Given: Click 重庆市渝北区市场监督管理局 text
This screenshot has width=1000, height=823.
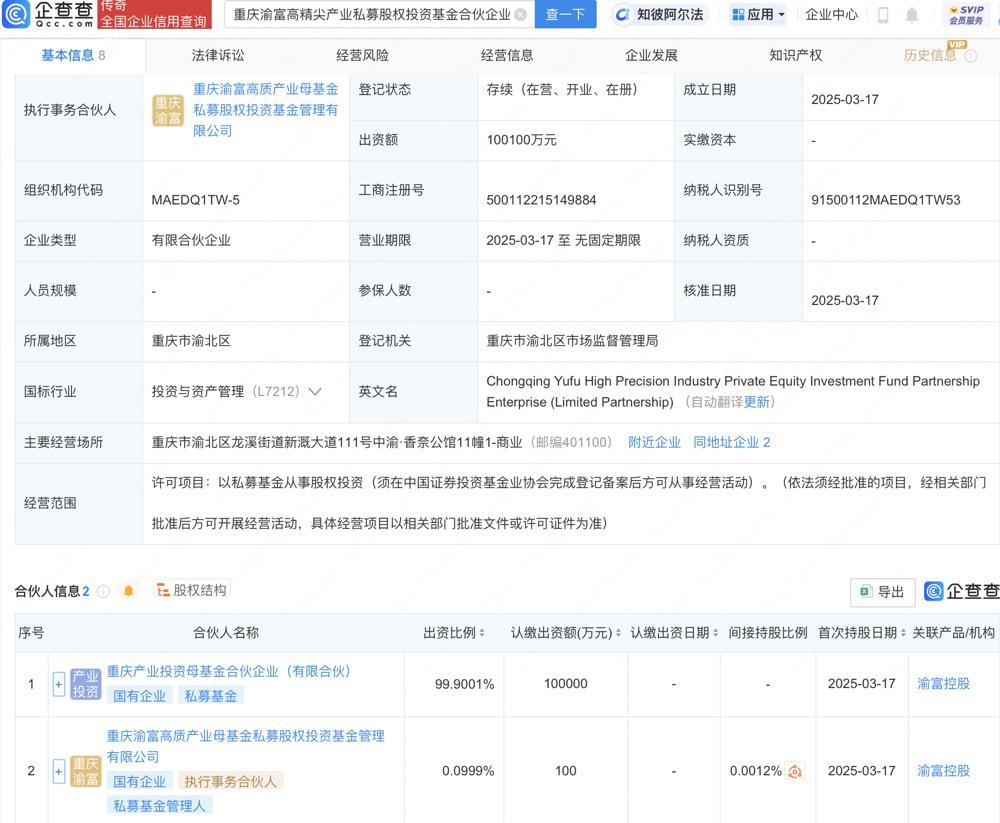Looking at the screenshot, I should [x=572, y=341].
